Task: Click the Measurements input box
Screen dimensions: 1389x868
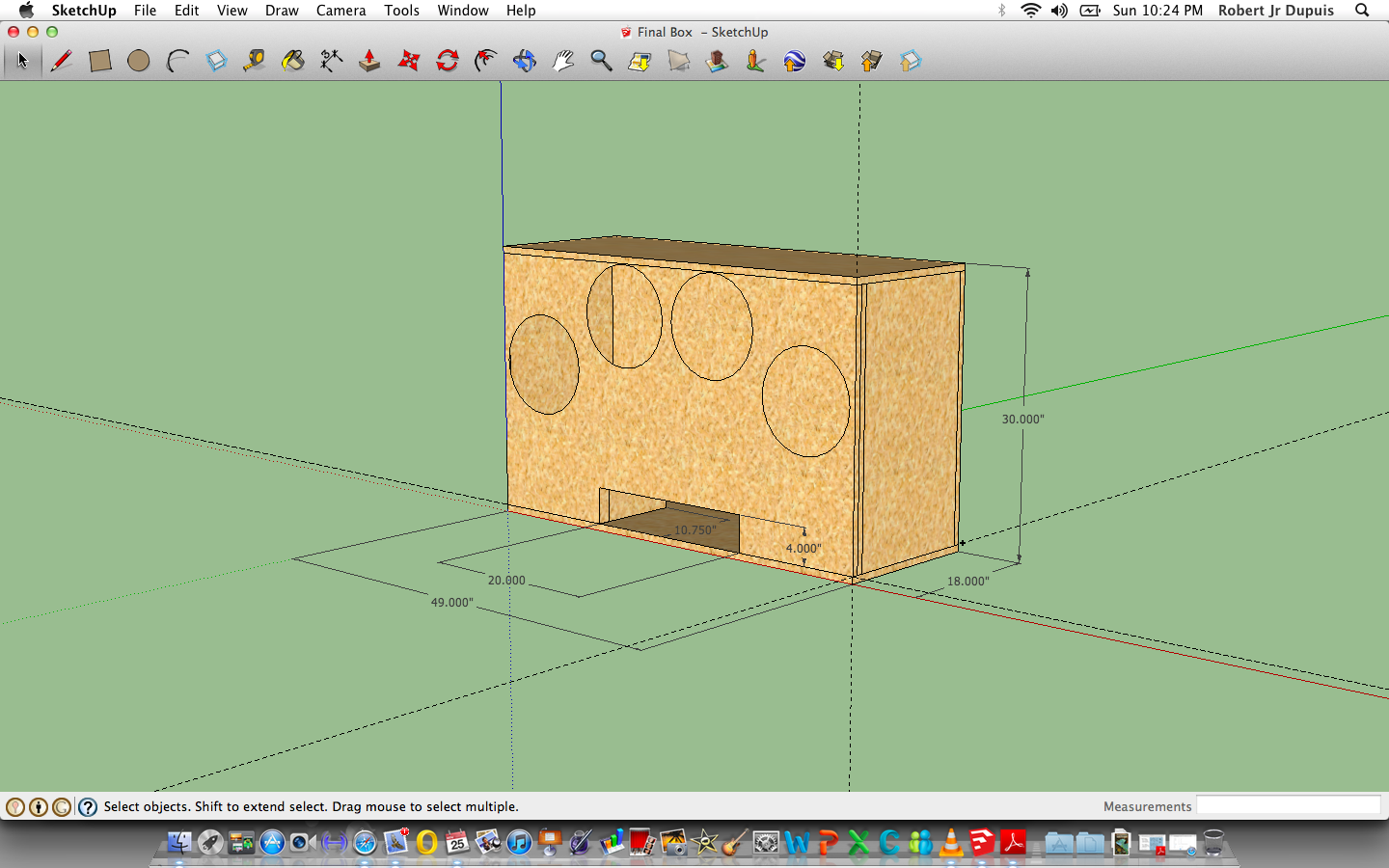Action: pyautogui.click(x=1289, y=806)
